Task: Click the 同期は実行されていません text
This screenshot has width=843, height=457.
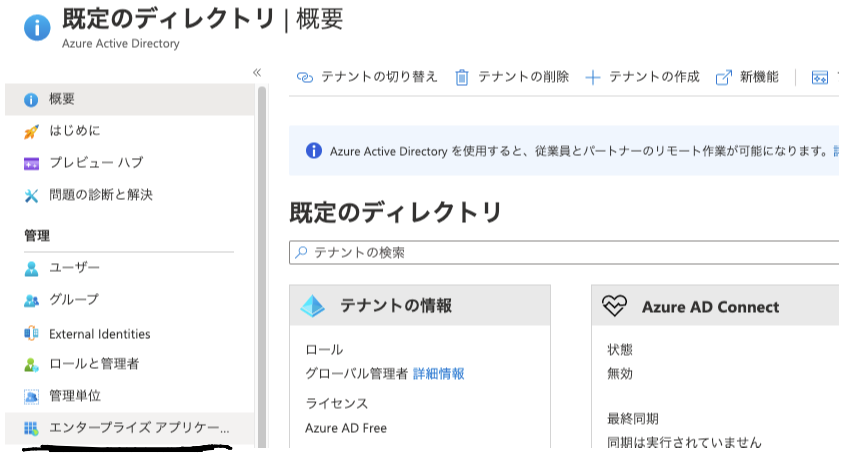Action: [x=684, y=442]
